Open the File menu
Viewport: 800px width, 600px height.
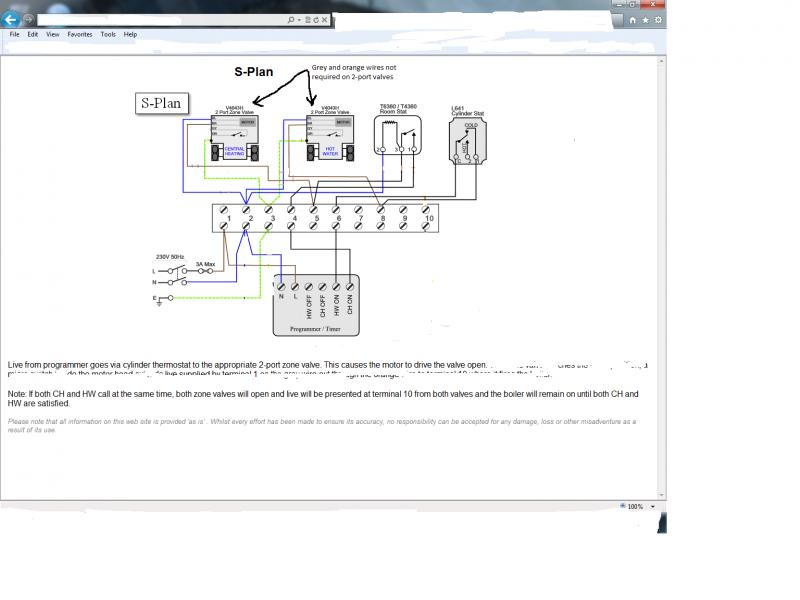point(14,34)
